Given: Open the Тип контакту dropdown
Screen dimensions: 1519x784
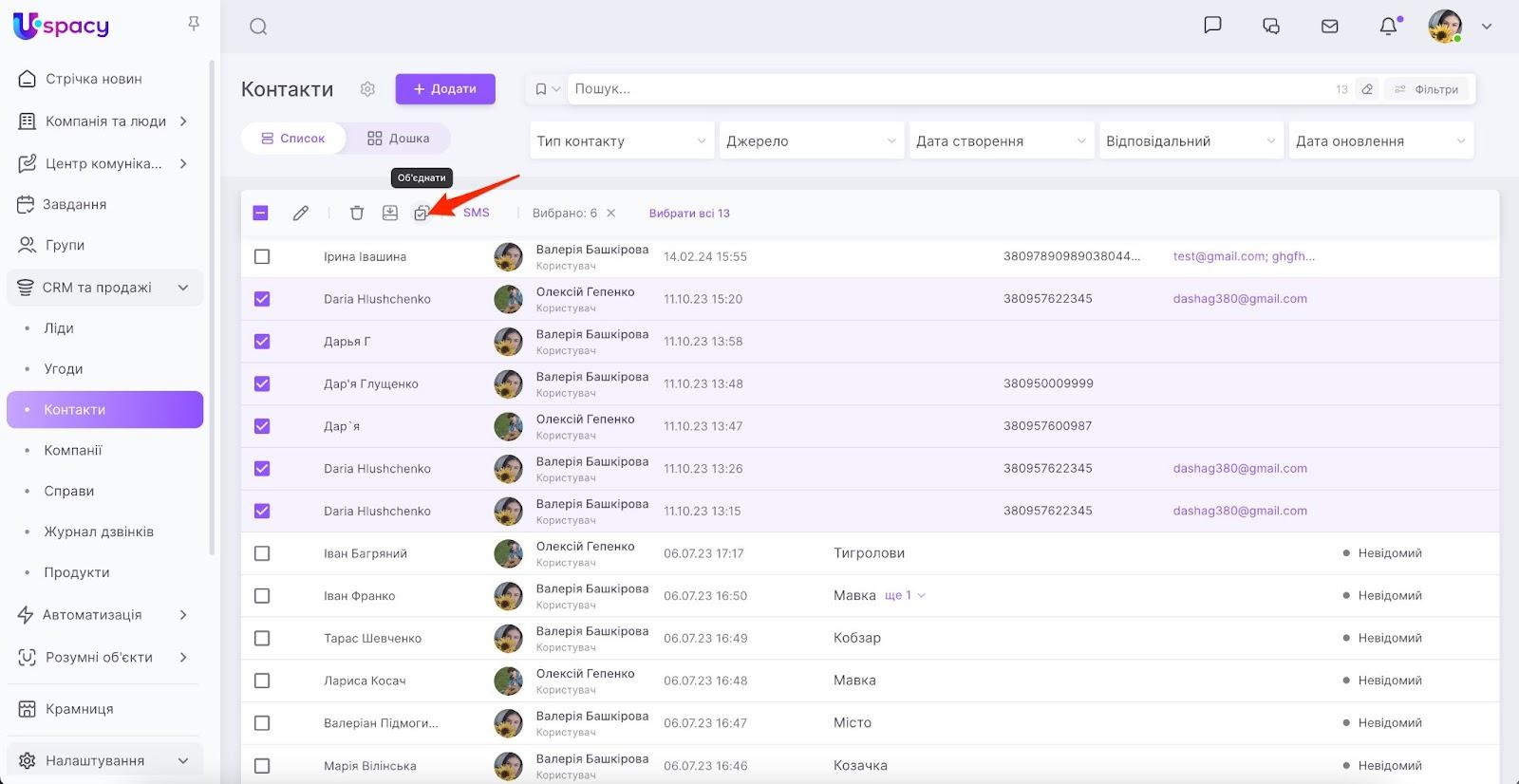Looking at the screenshot, I should pos(621,141).
